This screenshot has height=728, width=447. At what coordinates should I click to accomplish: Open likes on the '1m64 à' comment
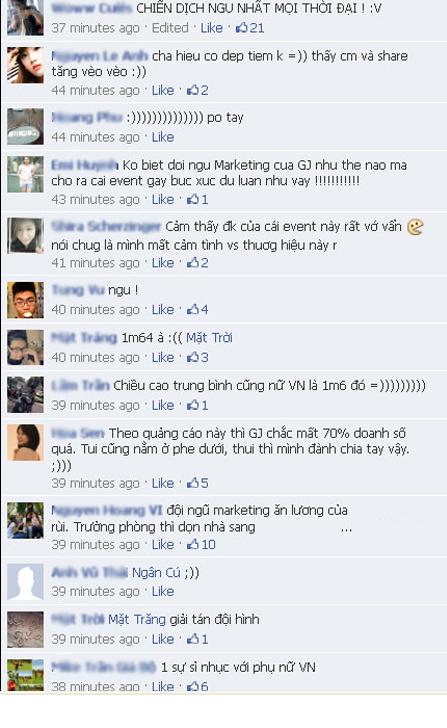tap(198, 358)
